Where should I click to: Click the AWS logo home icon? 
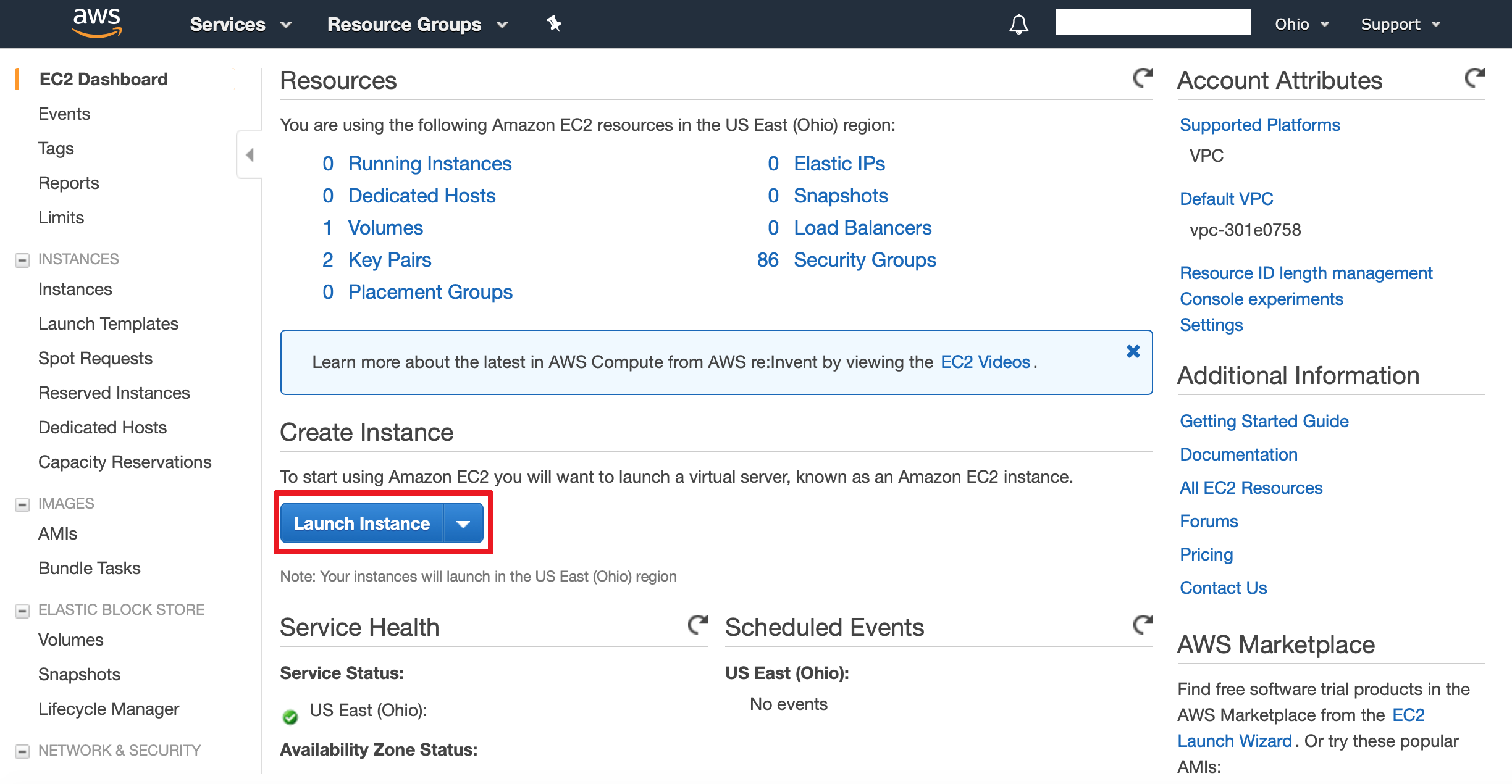point(97,23)
